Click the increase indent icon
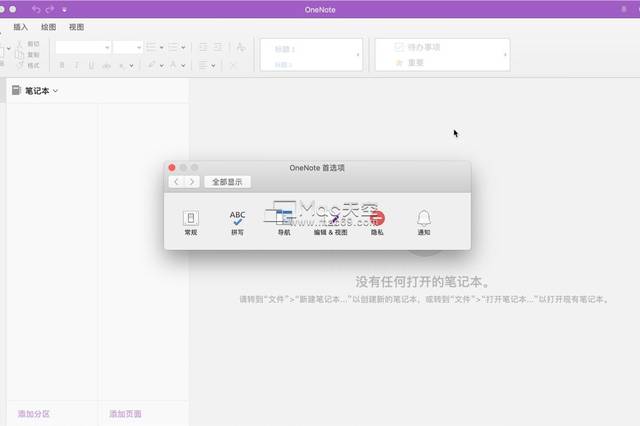Image resolution: width=640 pixels, height=426 pixels. click(x=218, y=47)
